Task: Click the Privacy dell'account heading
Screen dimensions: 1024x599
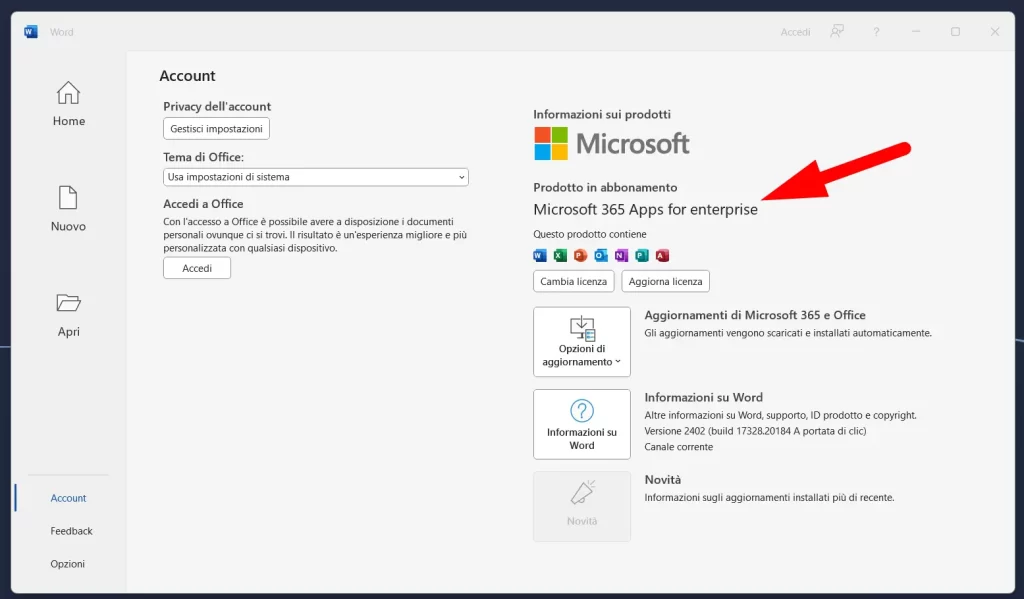Action: click(217, 106)
